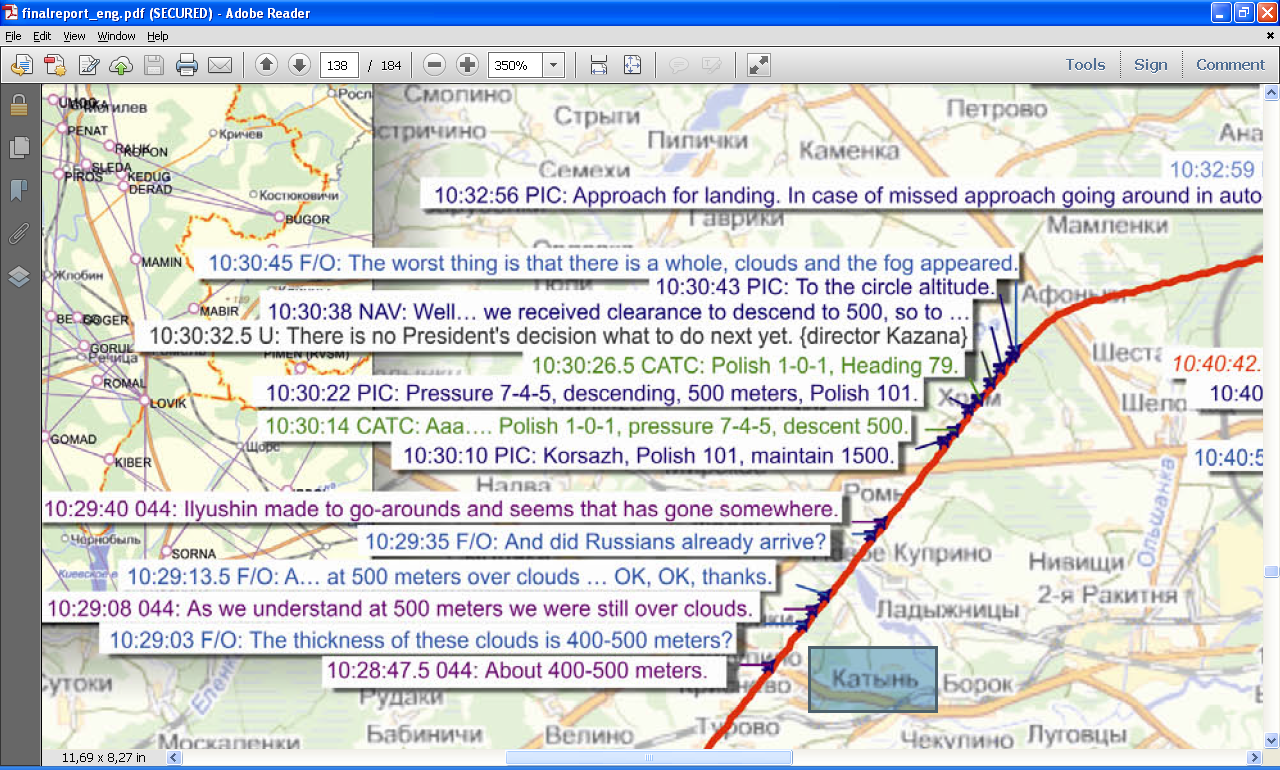
Task: Open the Attachments paperclip sidebar panel
Action: [x=18, y=234]
